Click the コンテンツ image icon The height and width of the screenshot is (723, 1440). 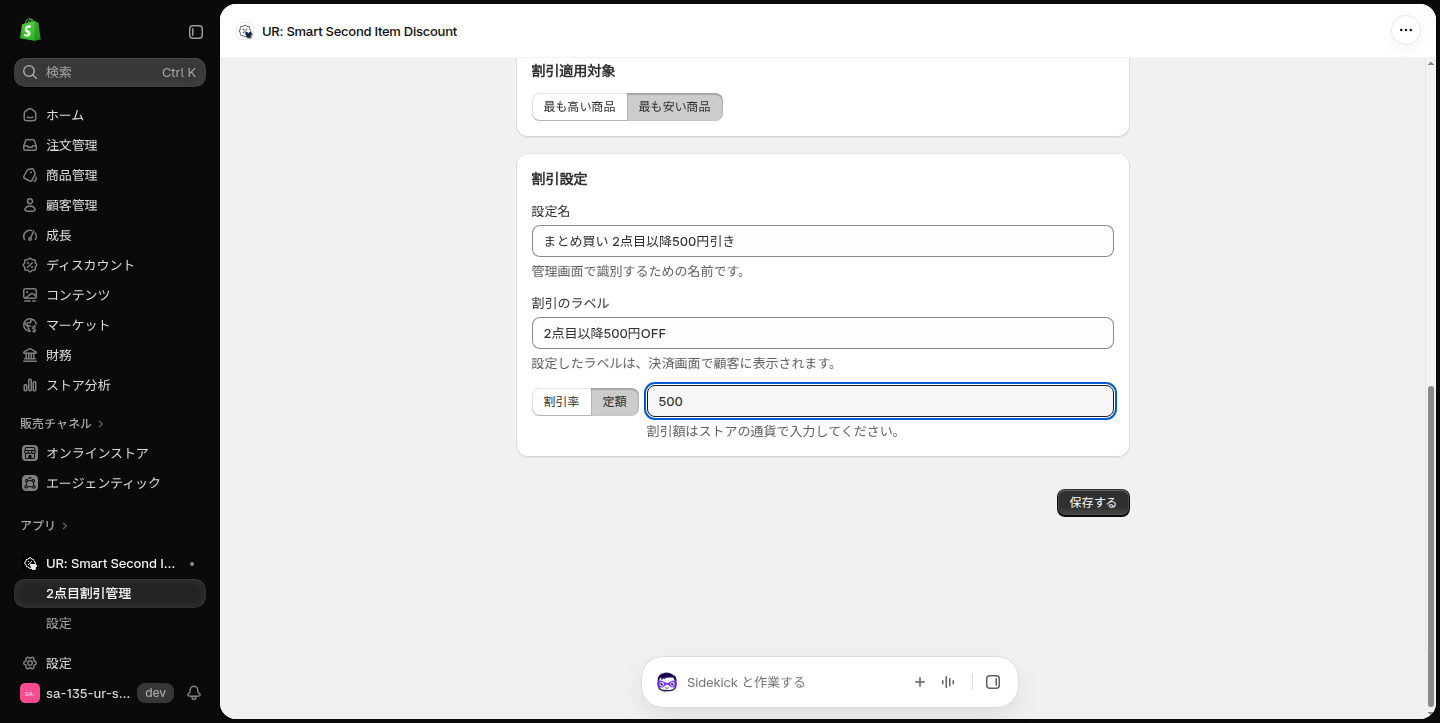tap(30, 295)
